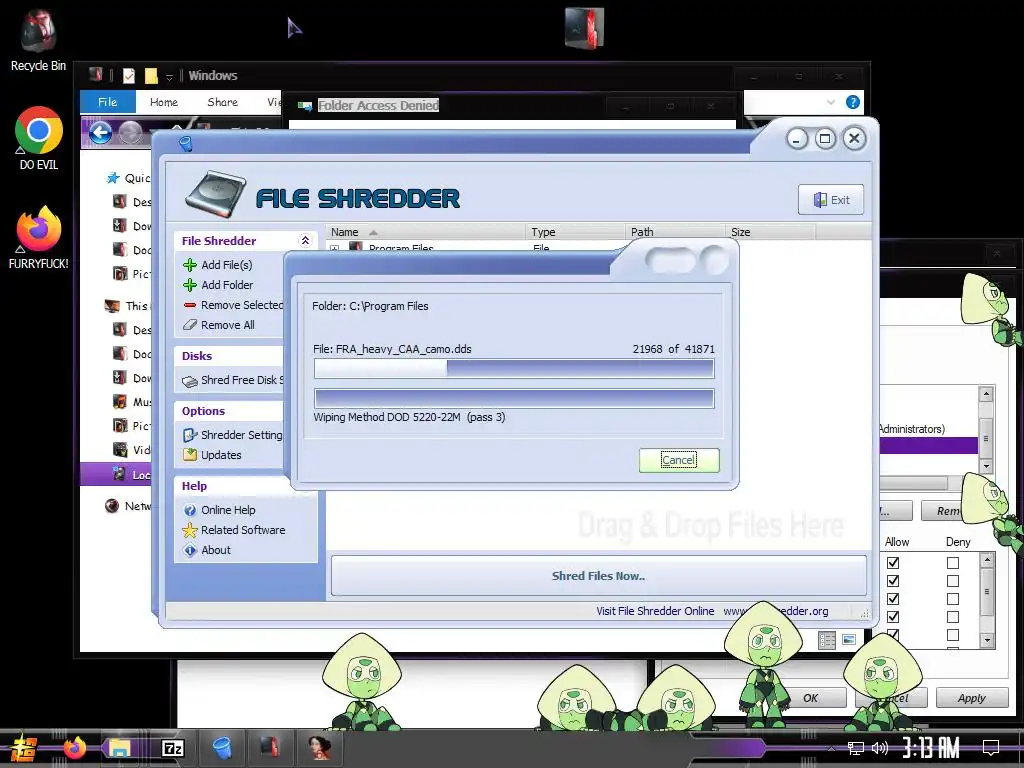Show hidden tray icons chevron

point(831,748)
